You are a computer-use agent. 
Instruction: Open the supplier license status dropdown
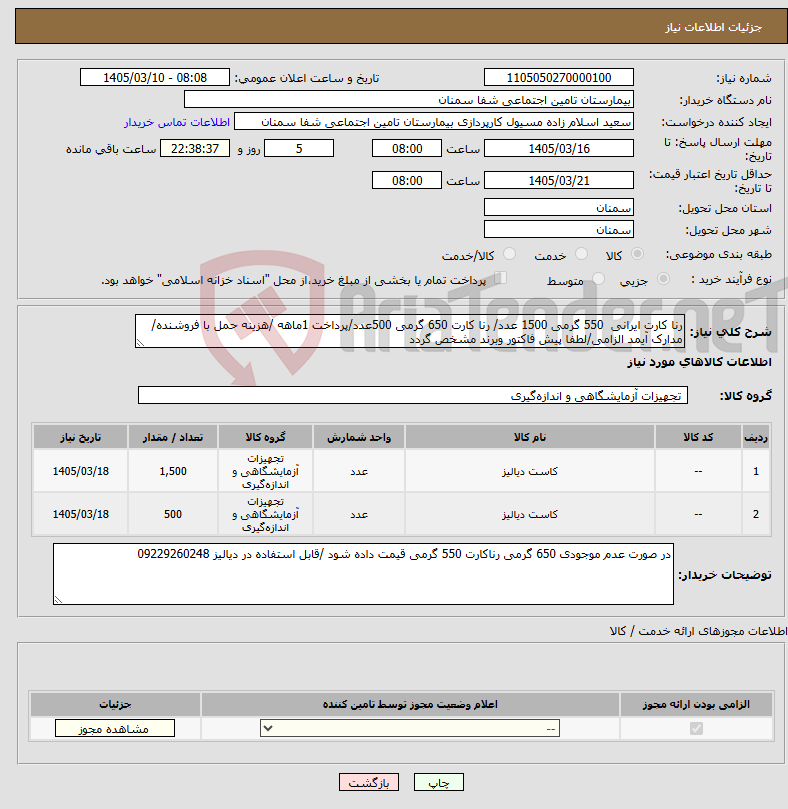410,729
